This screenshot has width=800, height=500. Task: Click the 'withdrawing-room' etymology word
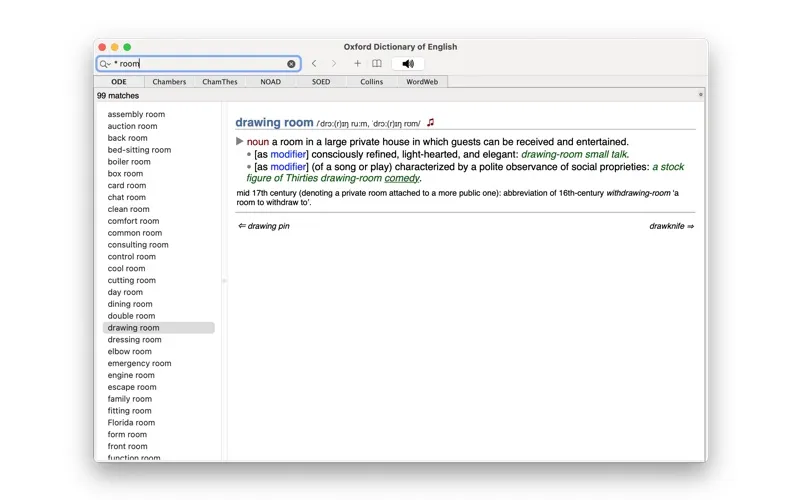coord(638,193)
